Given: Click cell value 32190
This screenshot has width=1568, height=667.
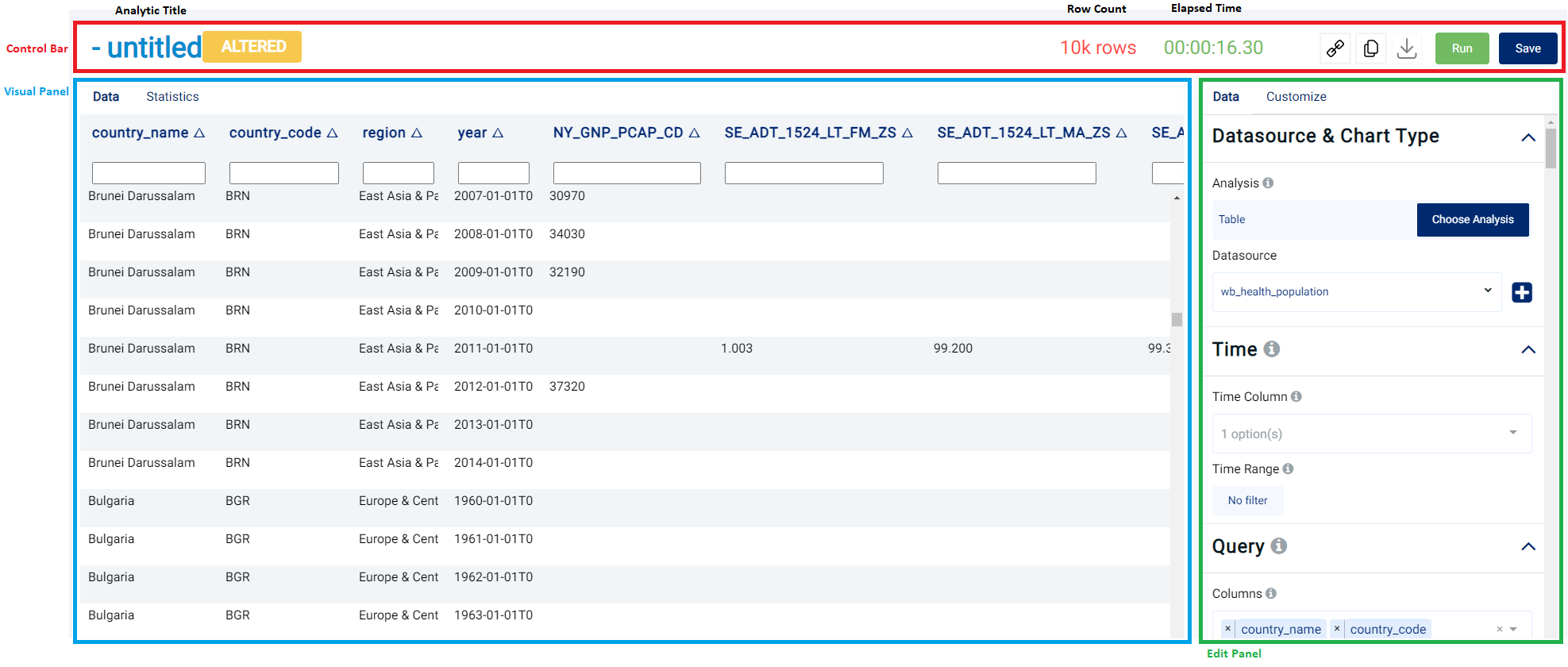Looking at the screenshot, I should coord(567,272).
